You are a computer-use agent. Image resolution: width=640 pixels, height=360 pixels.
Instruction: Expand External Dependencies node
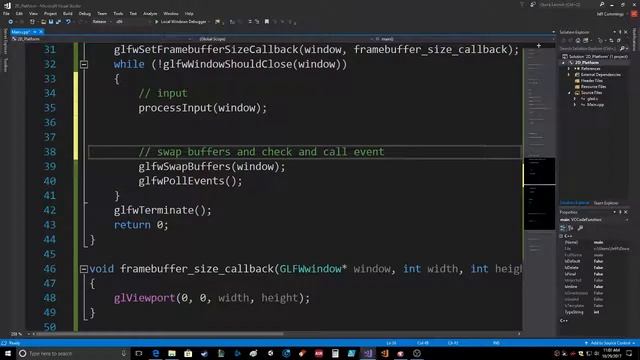(x=569, y=75)
